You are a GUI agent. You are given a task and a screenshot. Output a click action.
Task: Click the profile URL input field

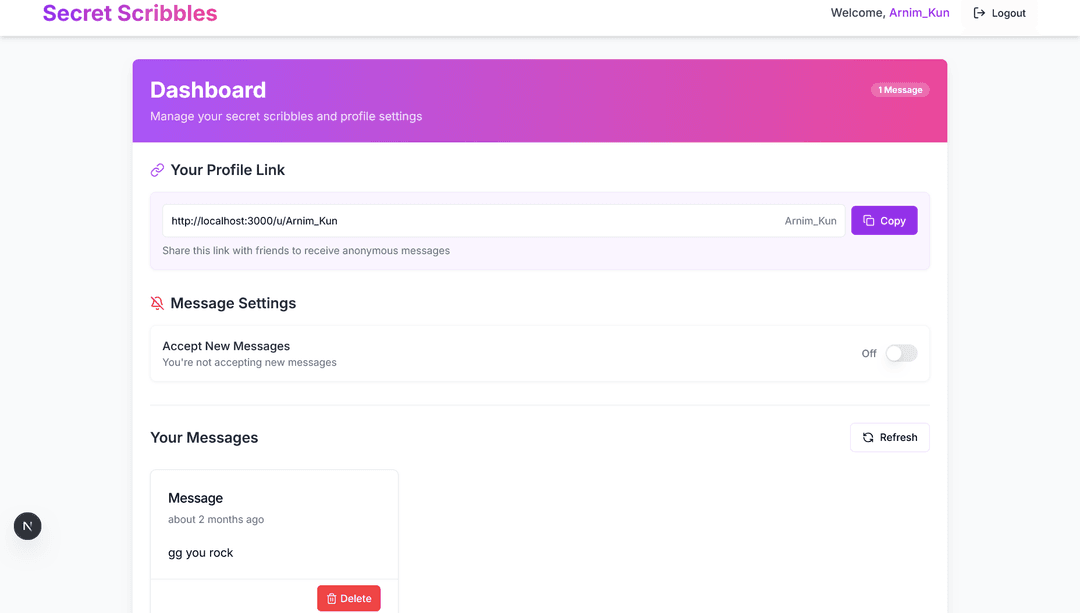[470, 221]
